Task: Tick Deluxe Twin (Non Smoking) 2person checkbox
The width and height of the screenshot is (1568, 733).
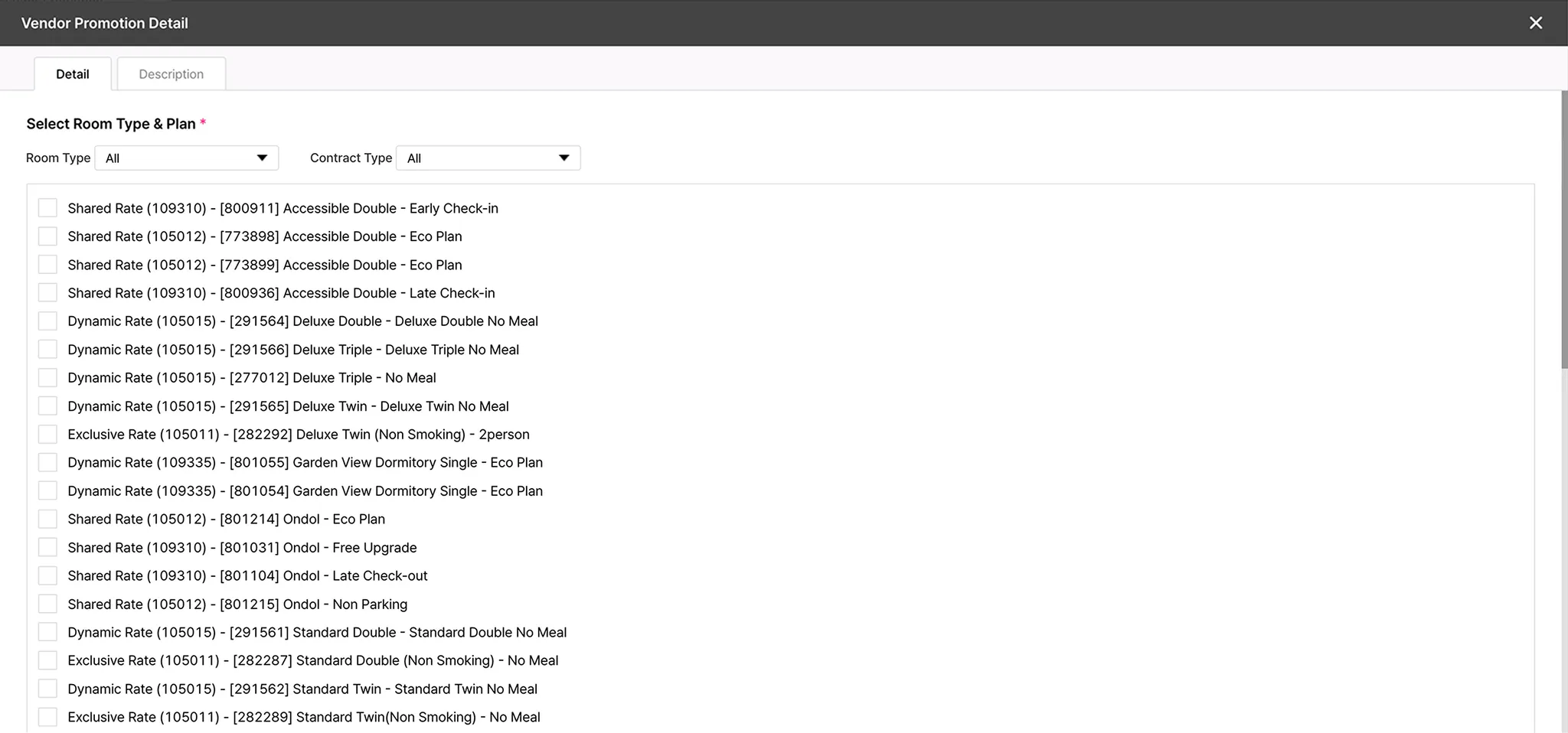Action: click(47, 435)
